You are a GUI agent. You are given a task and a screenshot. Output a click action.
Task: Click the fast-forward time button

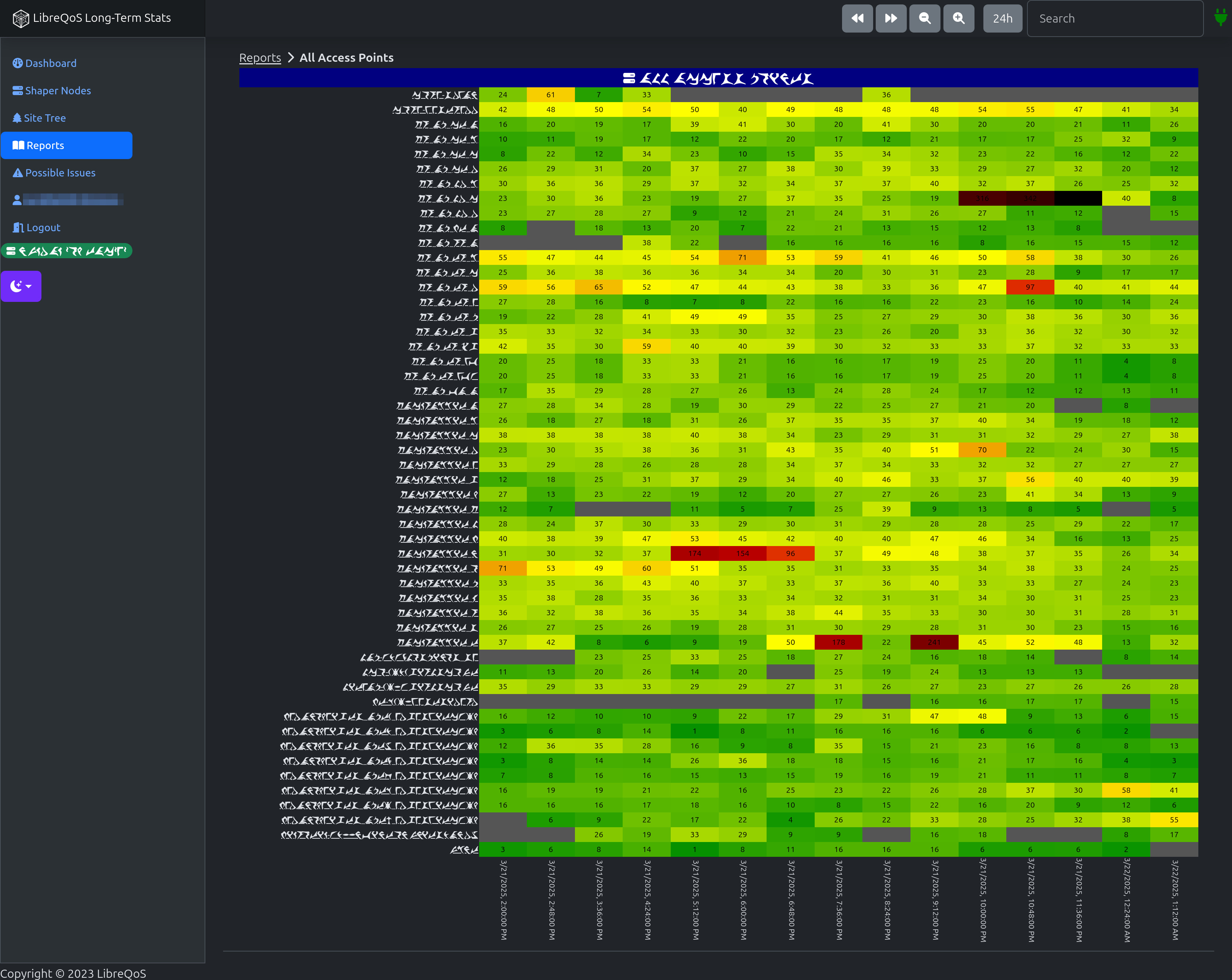click(x=891, y=18)
